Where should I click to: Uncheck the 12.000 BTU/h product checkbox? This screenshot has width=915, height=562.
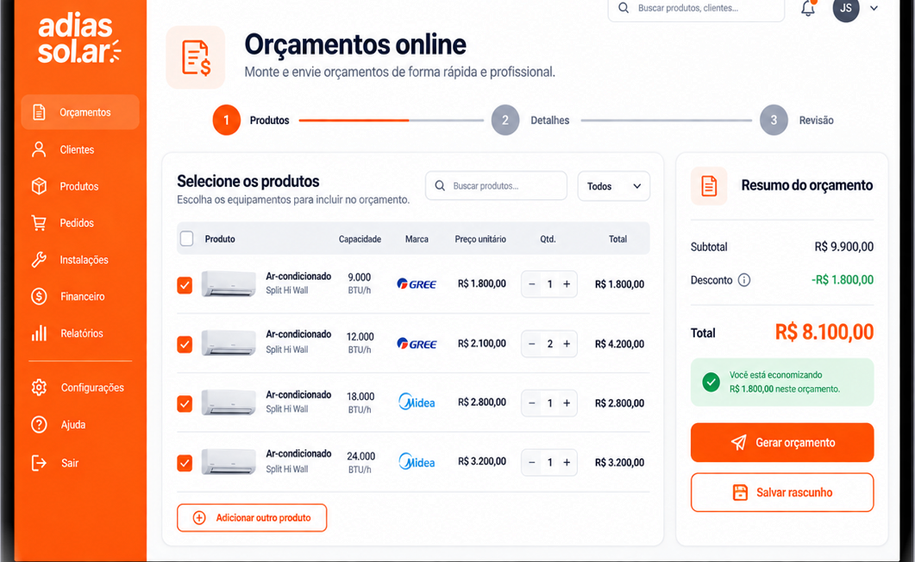184,344
